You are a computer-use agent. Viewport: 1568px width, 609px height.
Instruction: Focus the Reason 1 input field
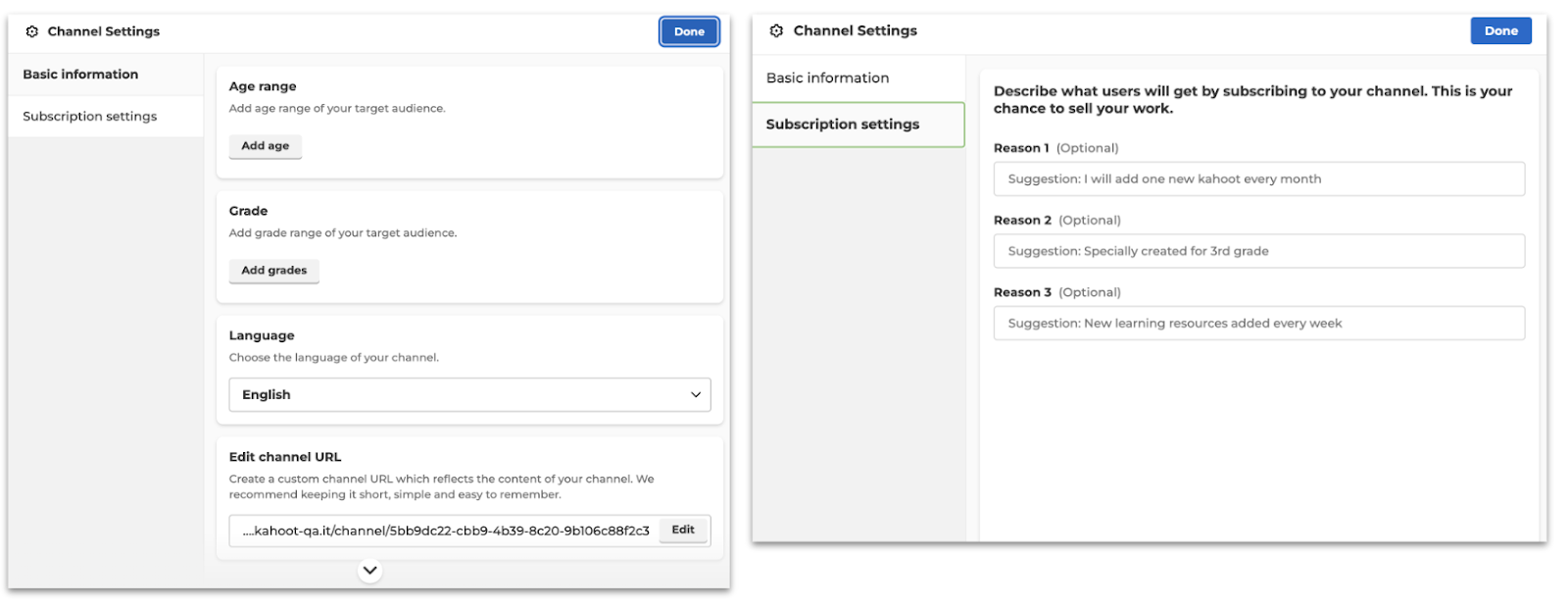1258,178
